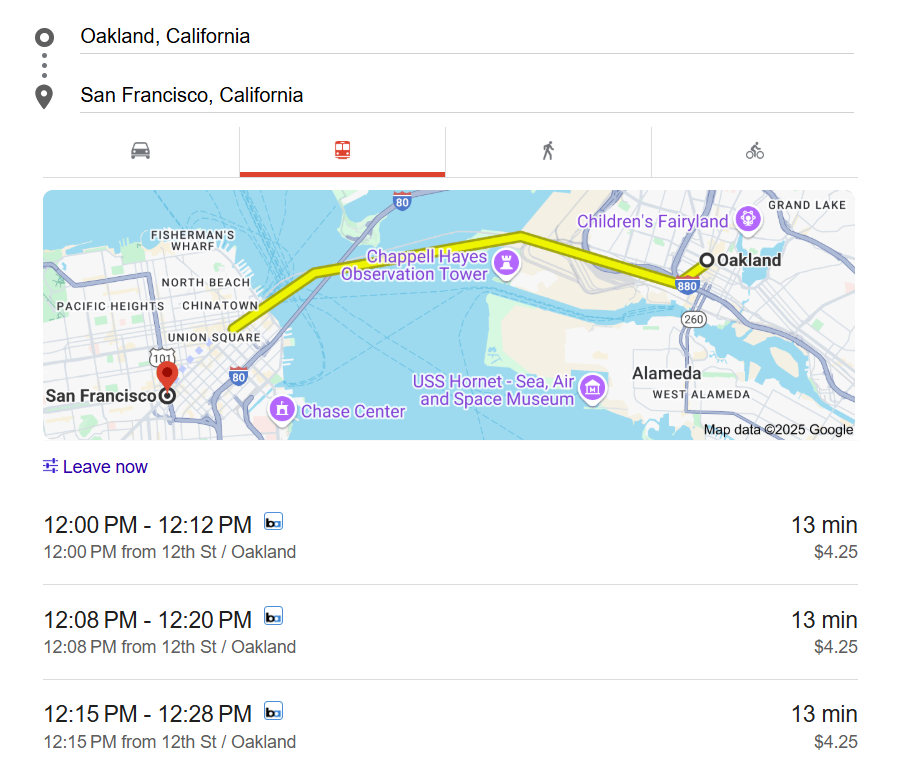Click BART icon on 12:08 PM trip
Viewport: 910px width, 757px height.
273,616
